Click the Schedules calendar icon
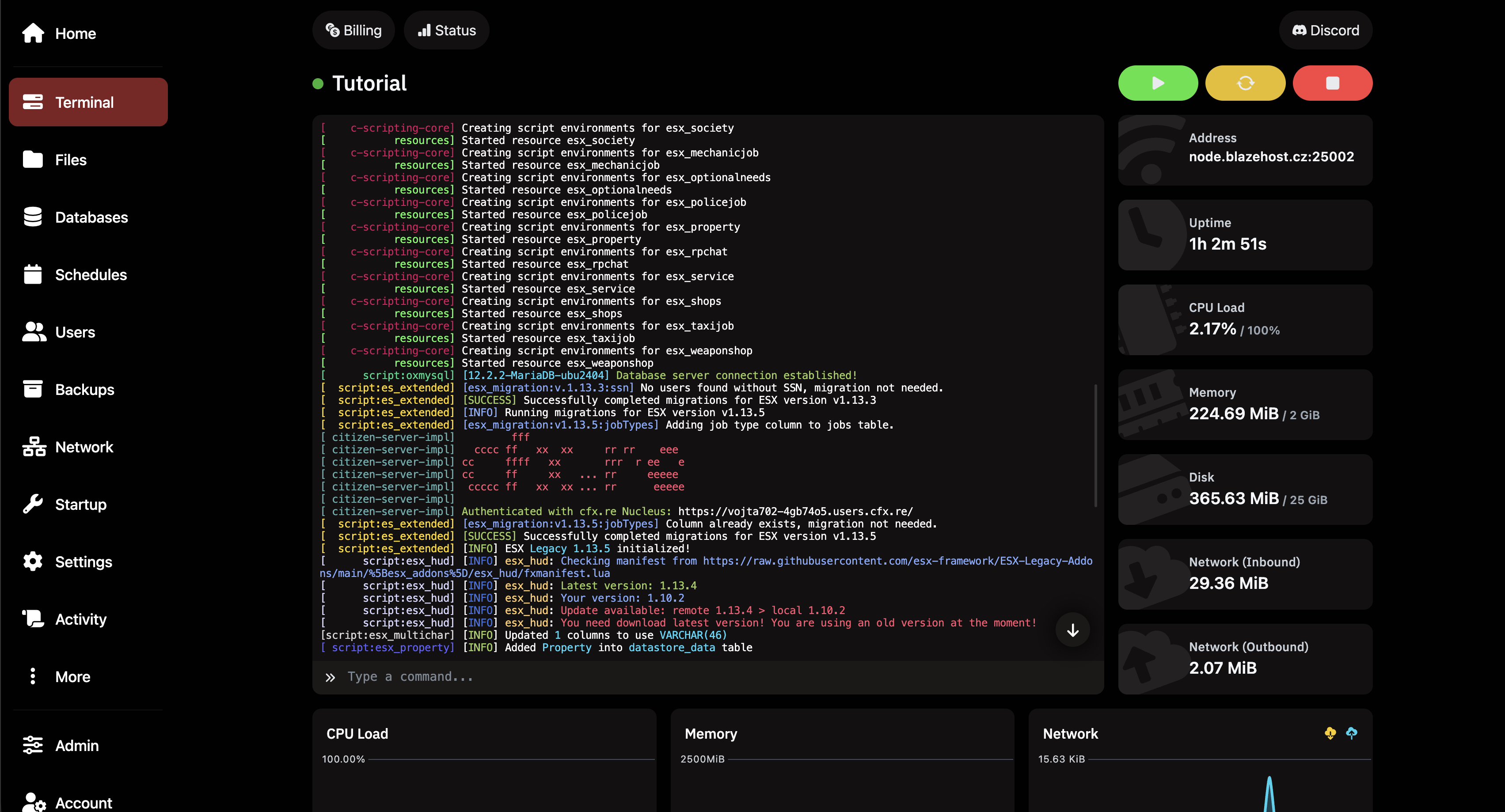The height and width of the screenshot is (812, 1505). click(33, 274)
